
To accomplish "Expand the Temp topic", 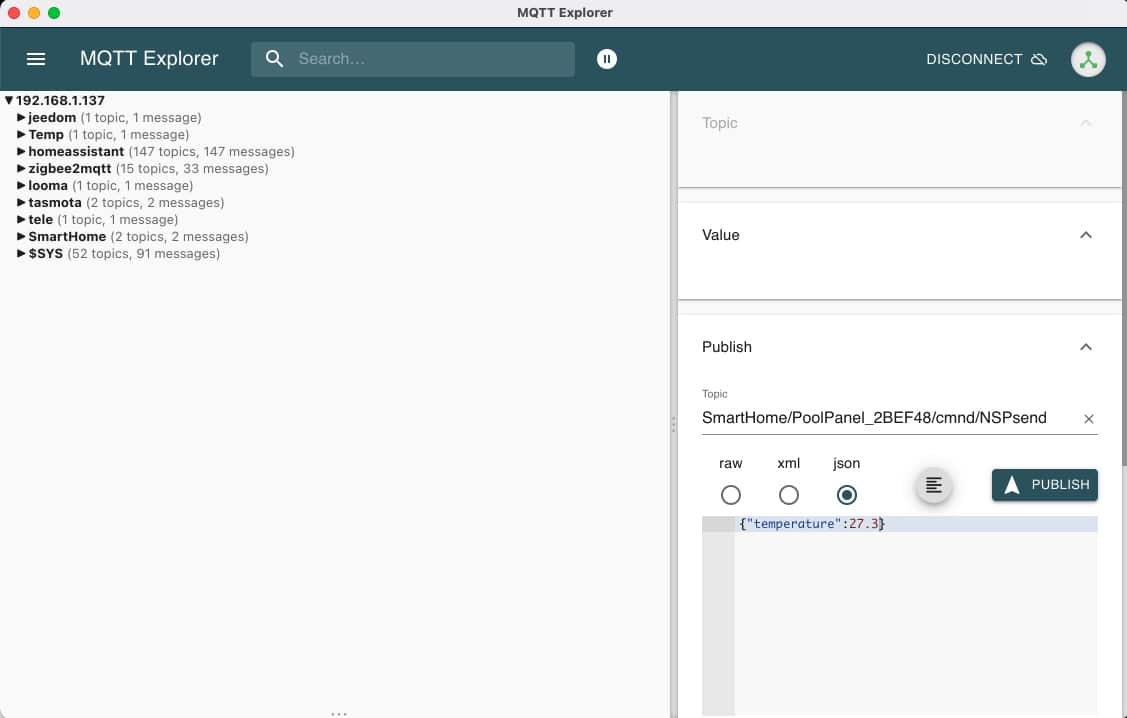I will tap(21, 134).
